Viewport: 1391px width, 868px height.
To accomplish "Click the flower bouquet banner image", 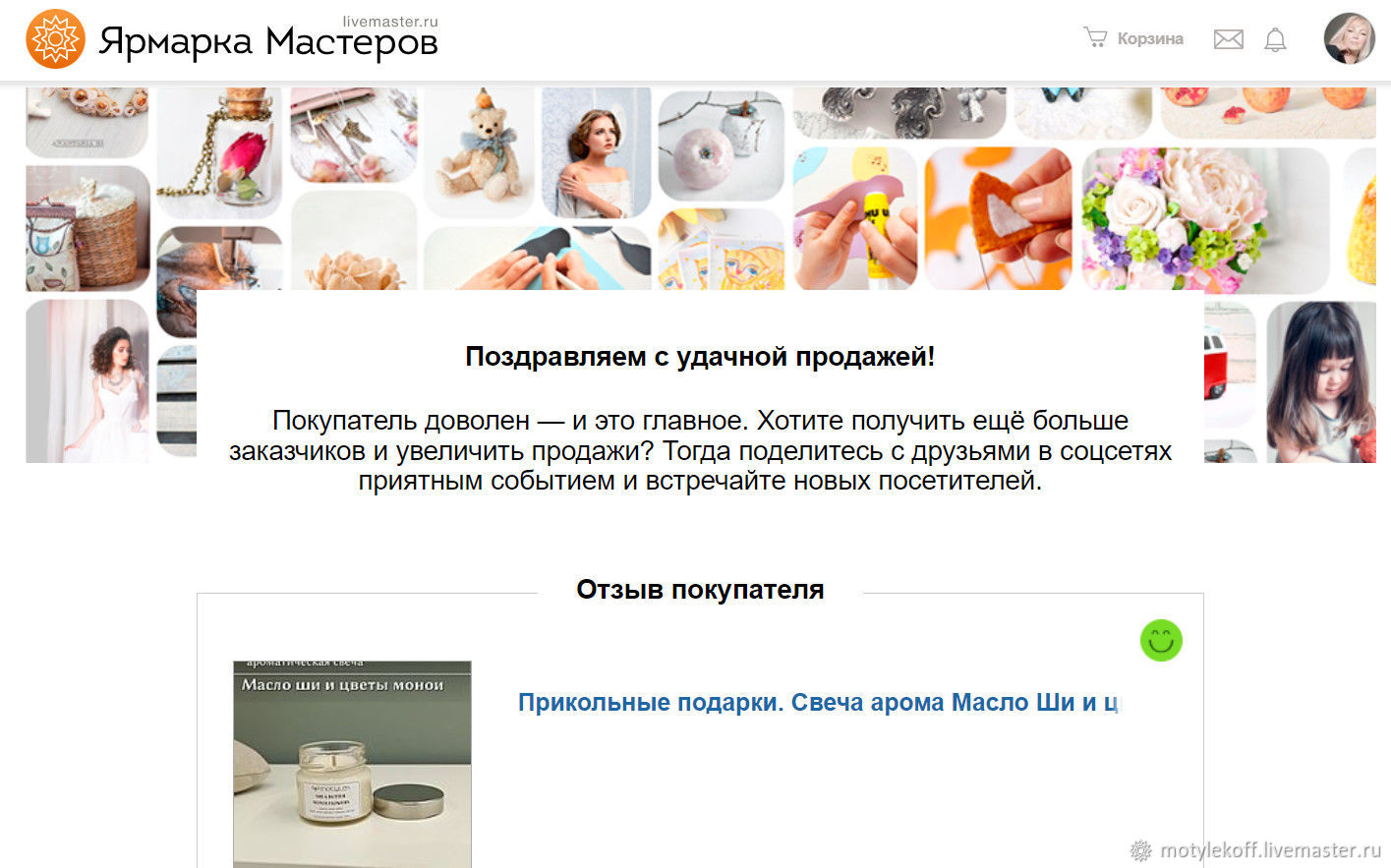I will [x=1205, y=220].
